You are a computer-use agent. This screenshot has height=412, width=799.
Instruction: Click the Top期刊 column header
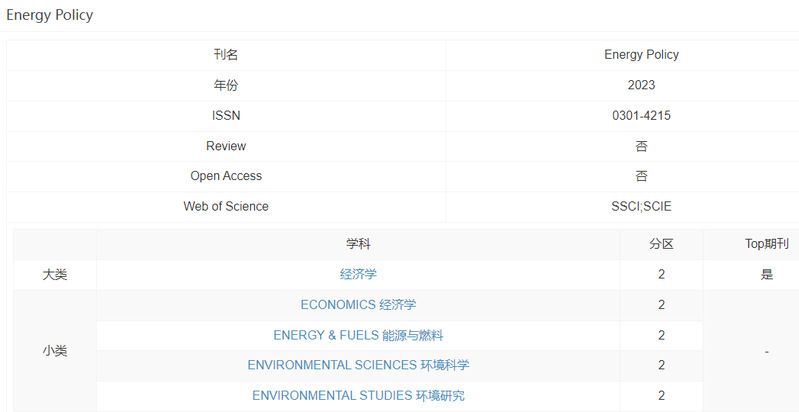(x=766, y=244)
